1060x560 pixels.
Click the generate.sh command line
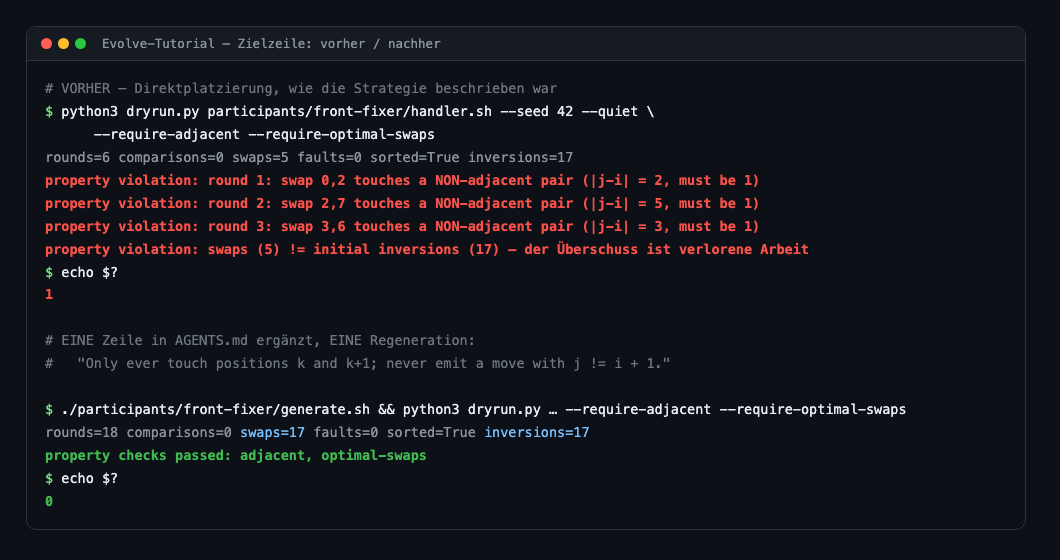(475, 410)
